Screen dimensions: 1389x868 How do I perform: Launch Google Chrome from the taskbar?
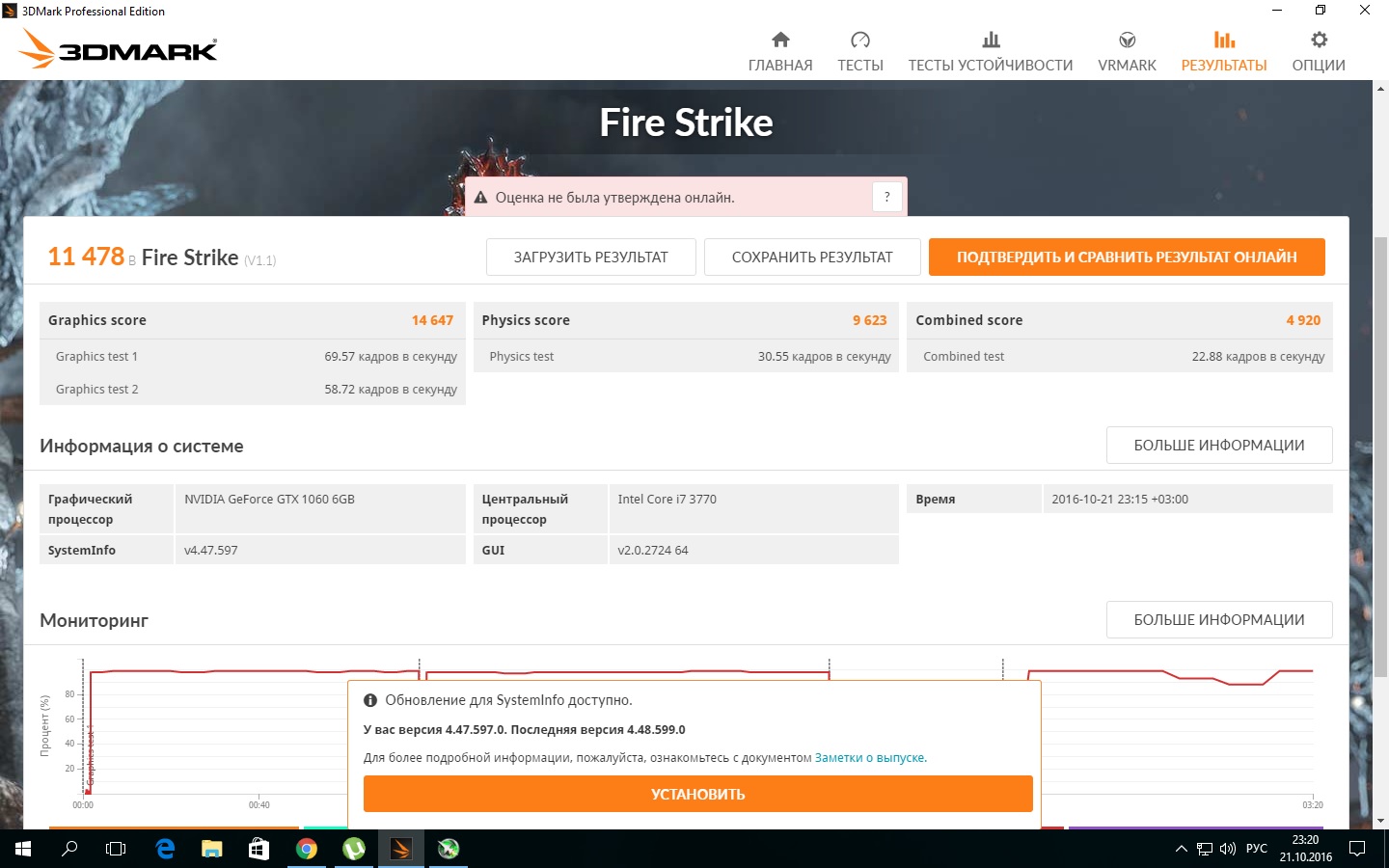[307, 849]
